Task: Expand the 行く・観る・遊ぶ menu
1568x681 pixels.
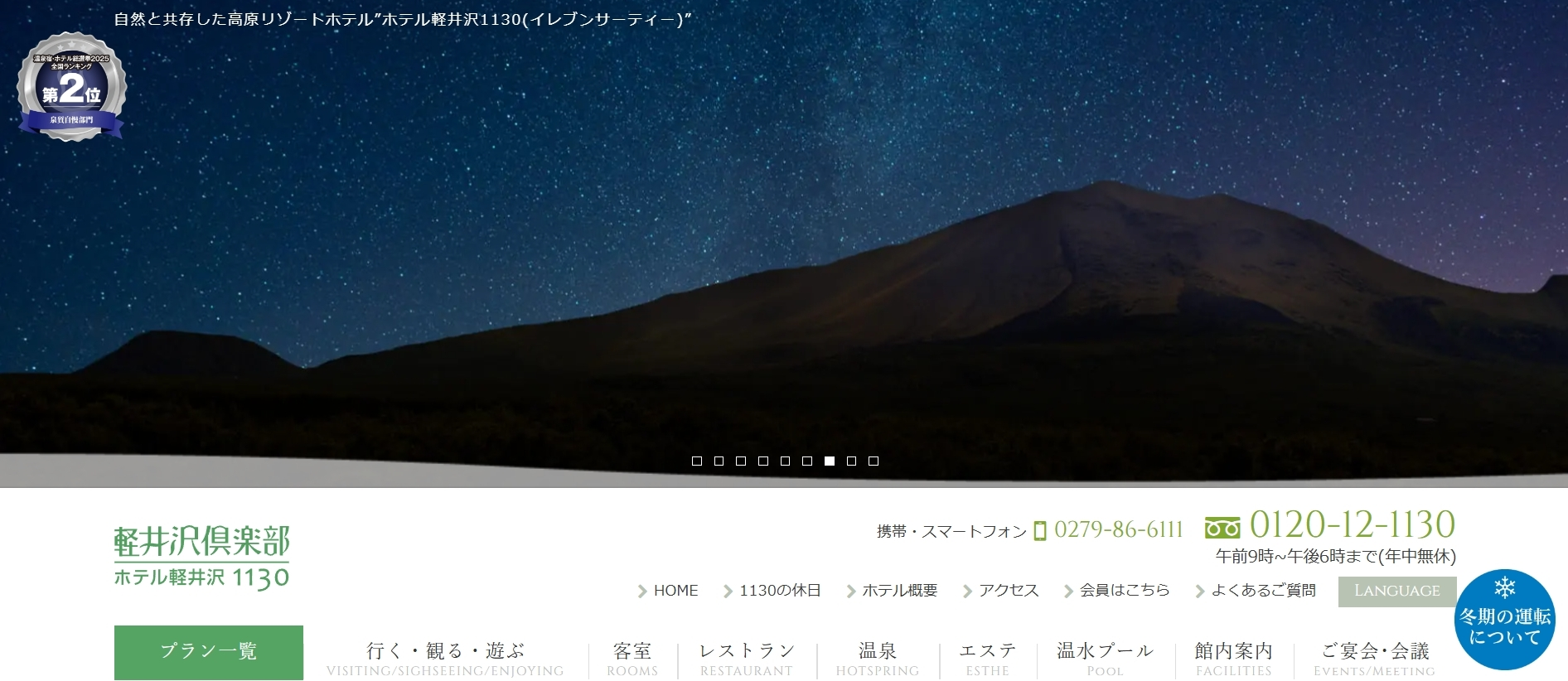Action: point(445,659)
